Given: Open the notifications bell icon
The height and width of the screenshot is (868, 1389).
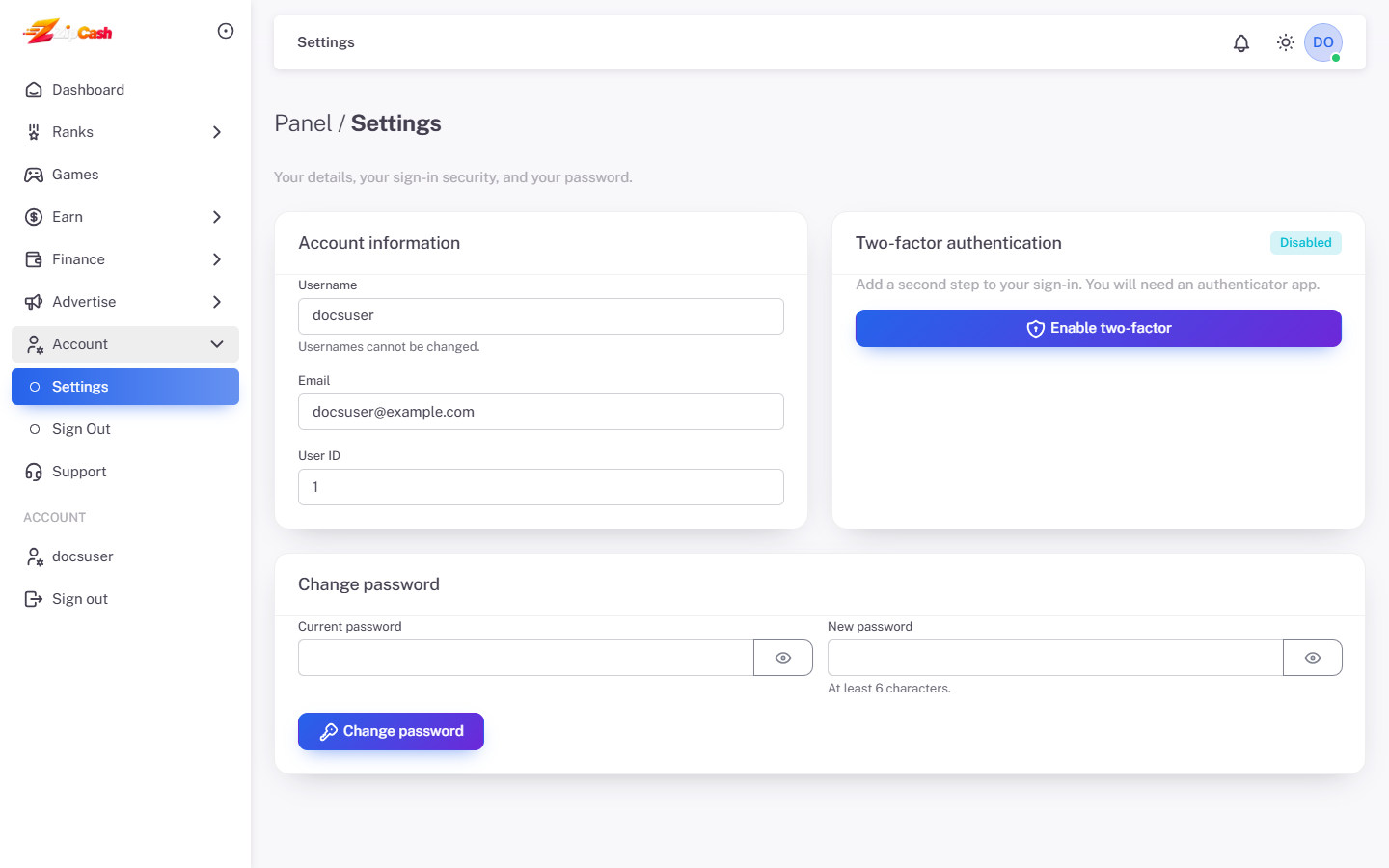Looking at the screenshot, I should click(x=1241, y=42).
